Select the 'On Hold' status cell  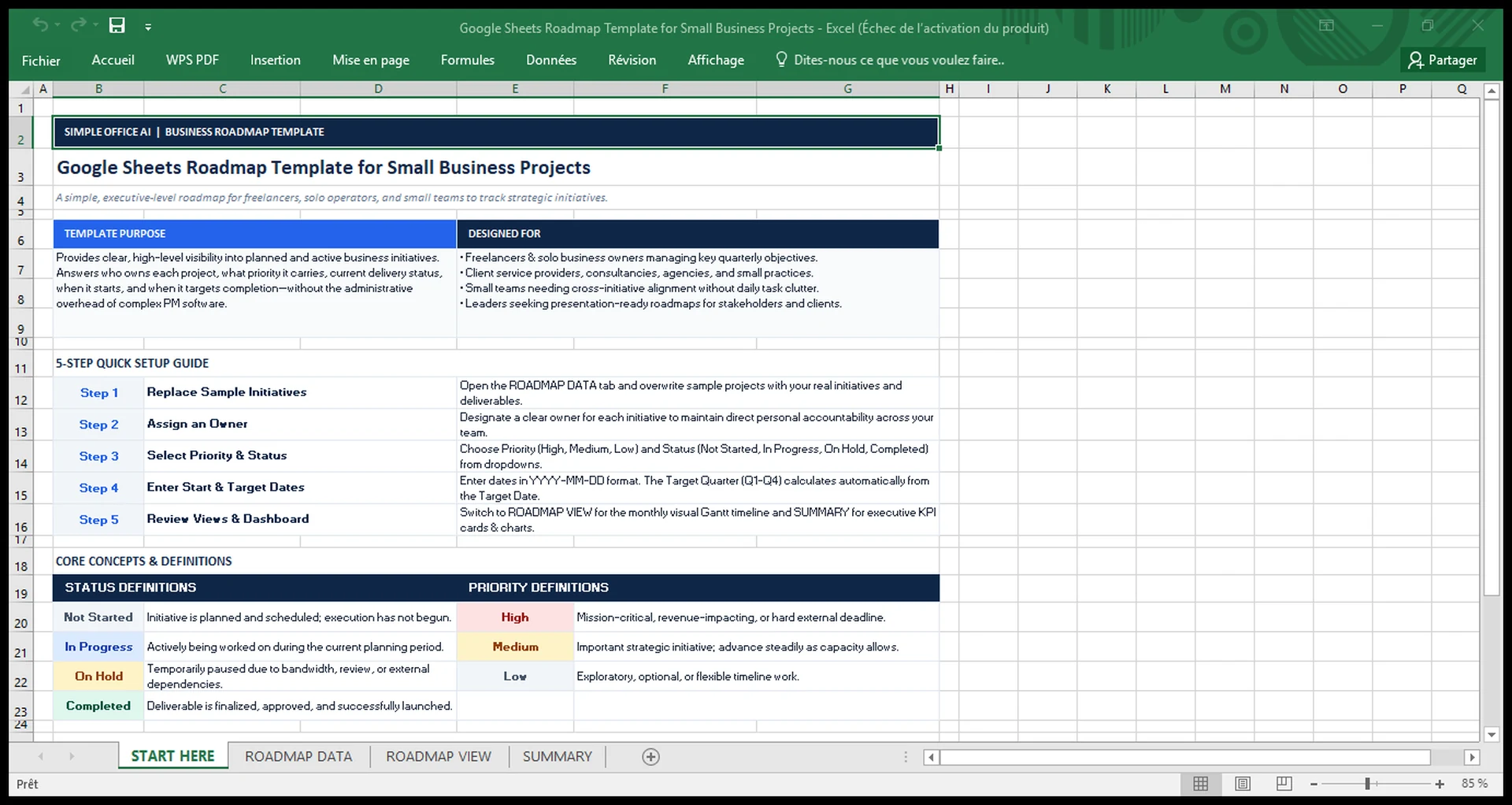tap(98, 676)
